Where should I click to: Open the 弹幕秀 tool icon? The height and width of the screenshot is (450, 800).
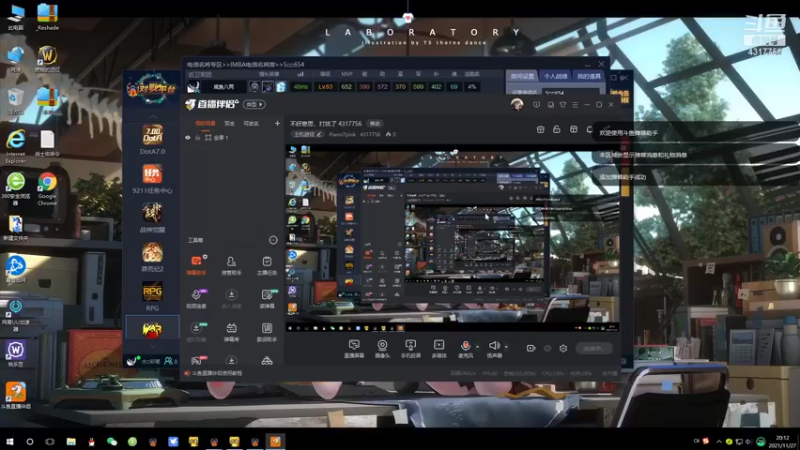tap(231, 332)
